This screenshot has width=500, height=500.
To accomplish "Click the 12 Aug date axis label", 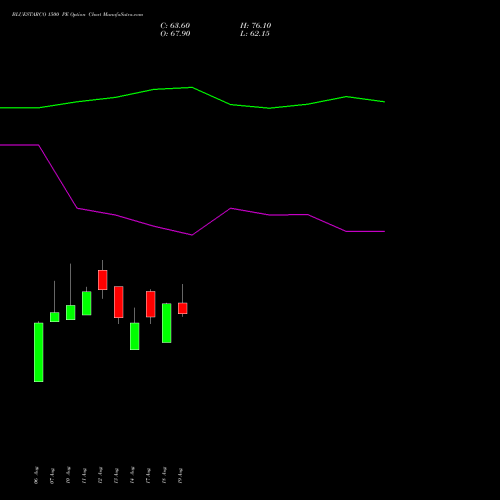I will [100, 475].
